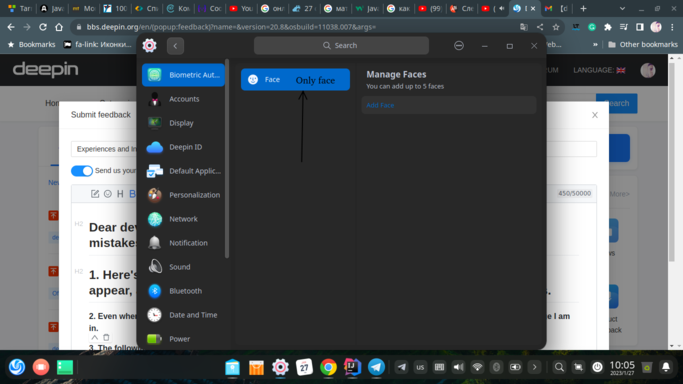
Task: Bookmark this page with star icon
Action: pos(556,27)
